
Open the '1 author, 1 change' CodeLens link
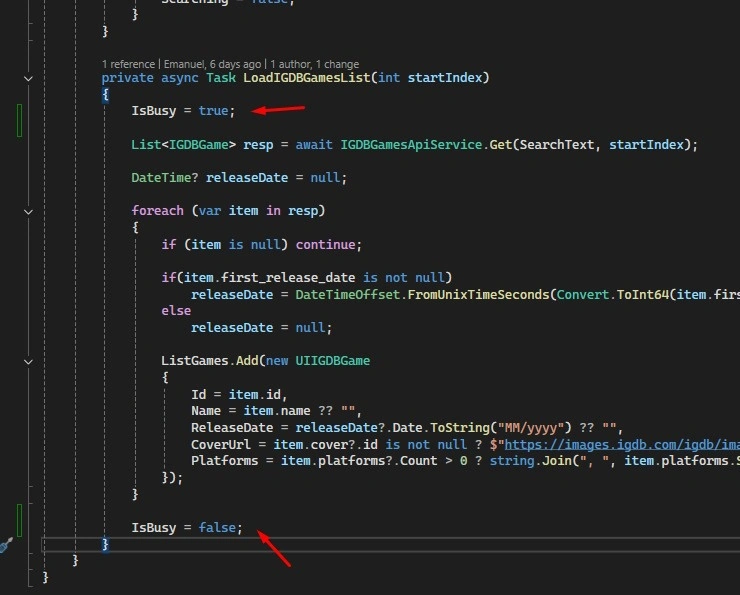(x=314, y=64)
